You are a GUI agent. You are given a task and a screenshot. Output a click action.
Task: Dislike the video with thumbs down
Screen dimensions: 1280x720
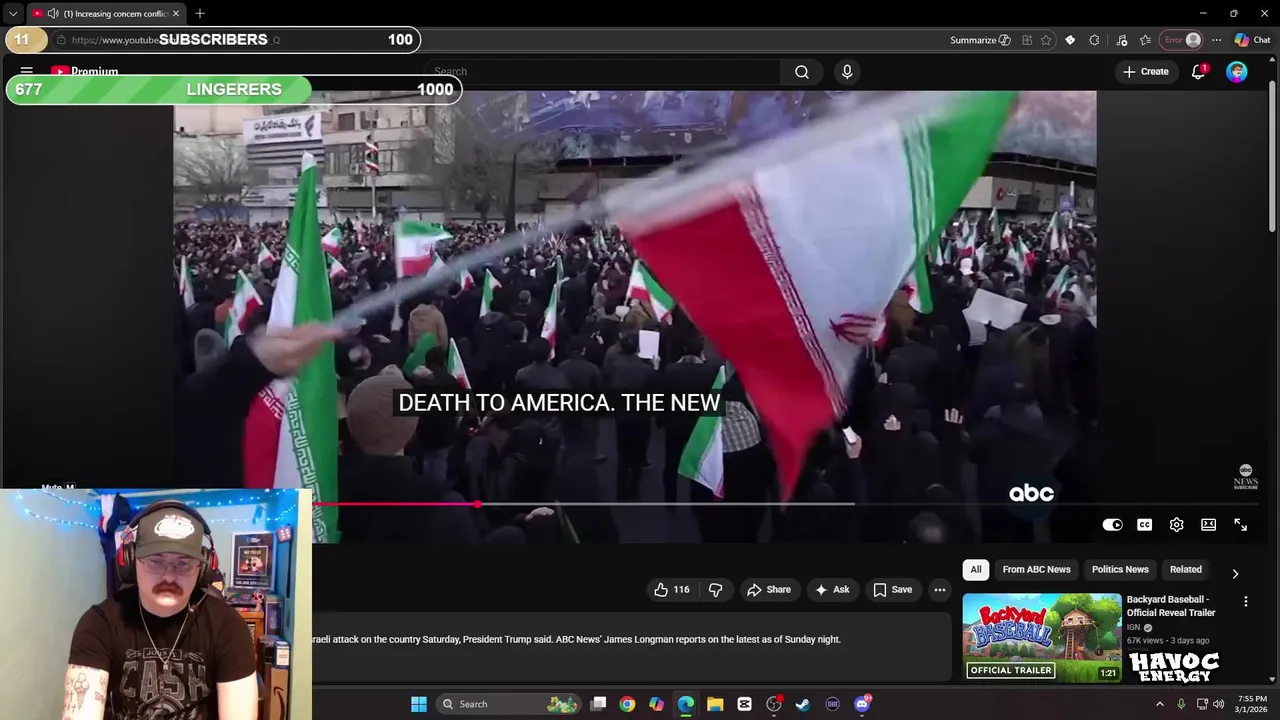715,590
